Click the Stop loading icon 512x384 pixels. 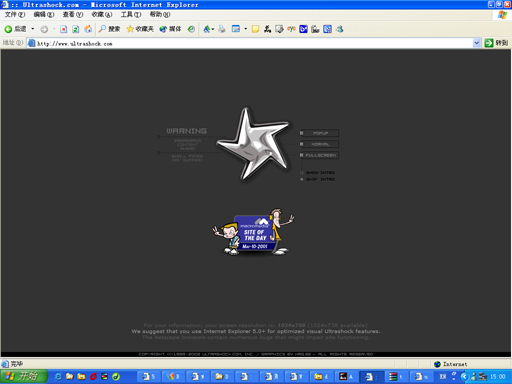[63, 29]
